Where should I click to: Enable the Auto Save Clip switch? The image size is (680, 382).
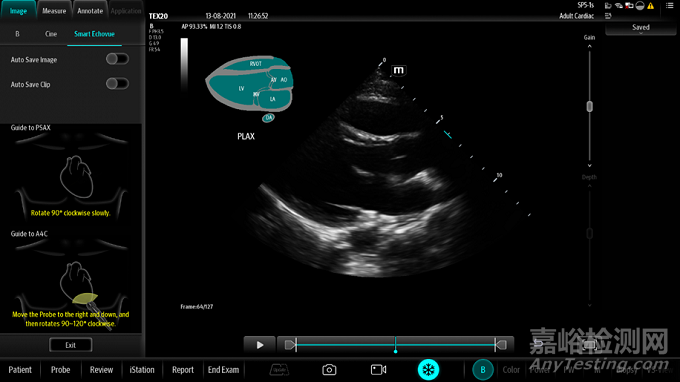pos(117,84)
